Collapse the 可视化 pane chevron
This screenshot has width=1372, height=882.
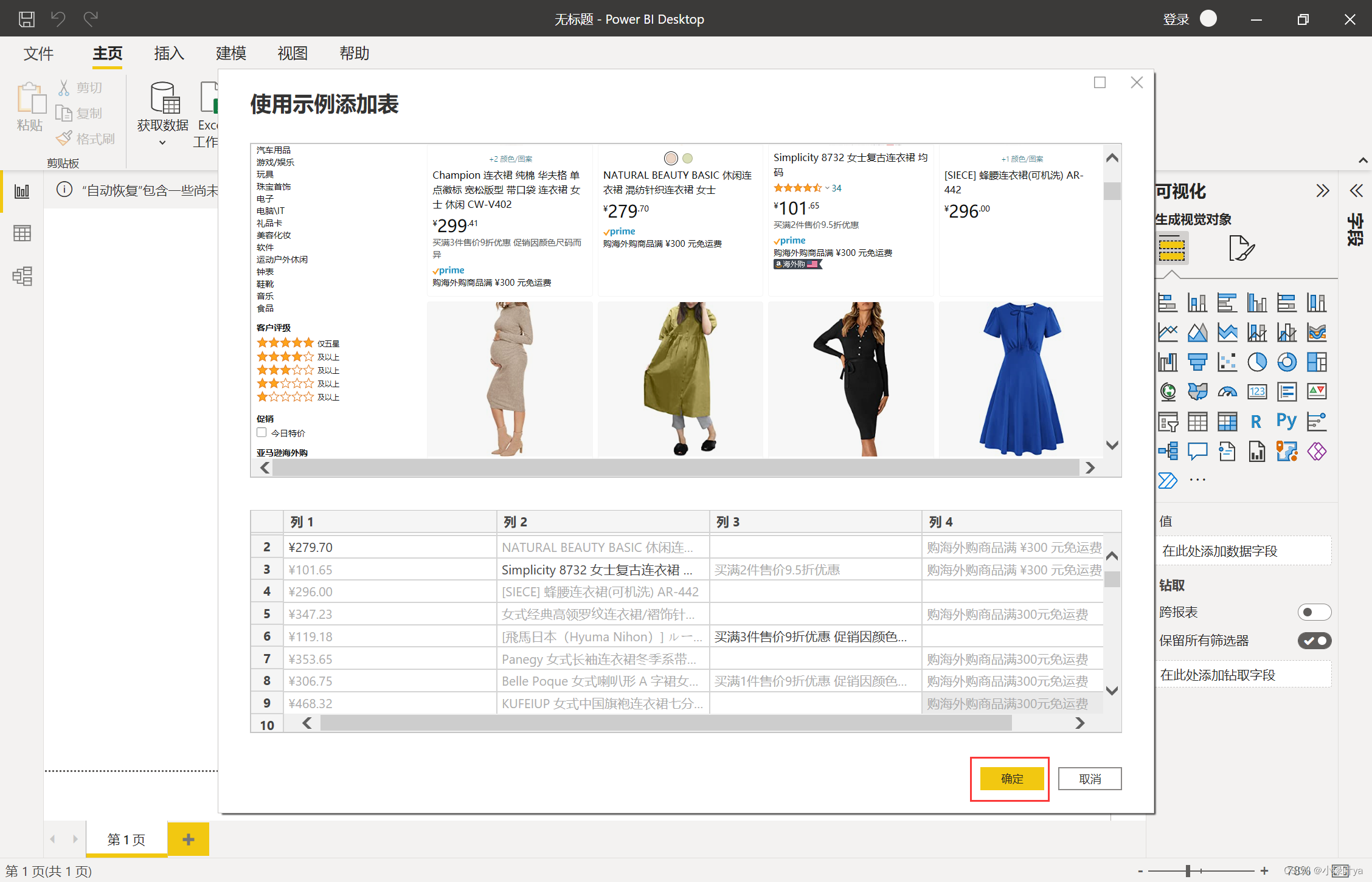pyautogui.click(x=1322, y=191)
